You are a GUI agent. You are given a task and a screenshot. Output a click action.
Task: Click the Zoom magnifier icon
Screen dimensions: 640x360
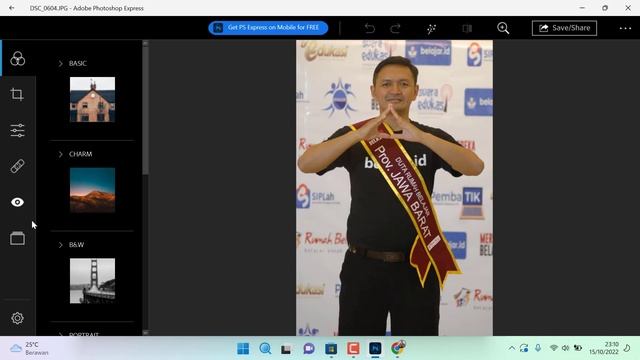pos(503,28)
